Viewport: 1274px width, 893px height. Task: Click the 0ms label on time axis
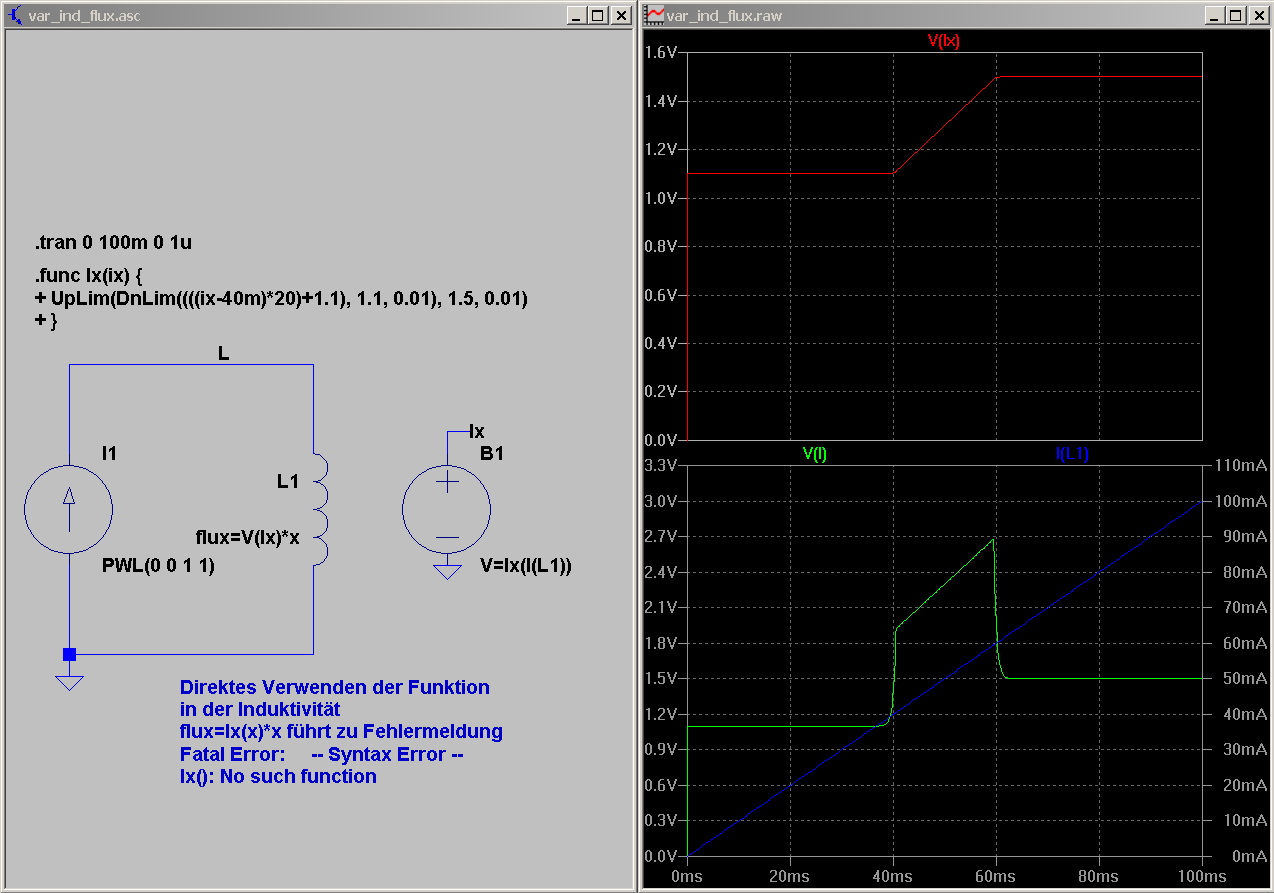pyautogui.click(x=688, y=876)
